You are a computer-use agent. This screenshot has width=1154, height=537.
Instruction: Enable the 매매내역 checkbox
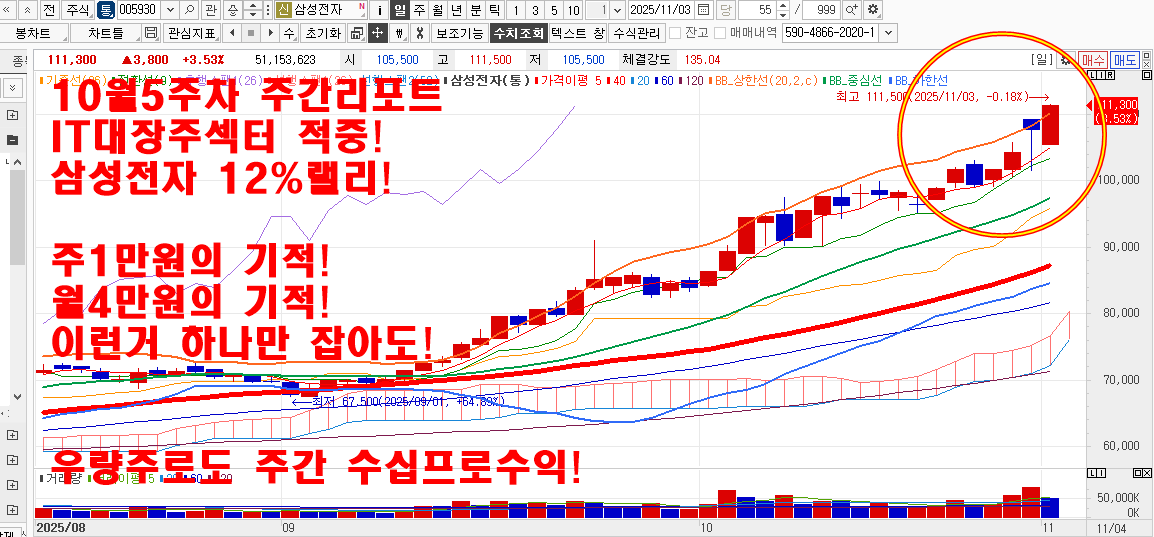tap(719, 33)
